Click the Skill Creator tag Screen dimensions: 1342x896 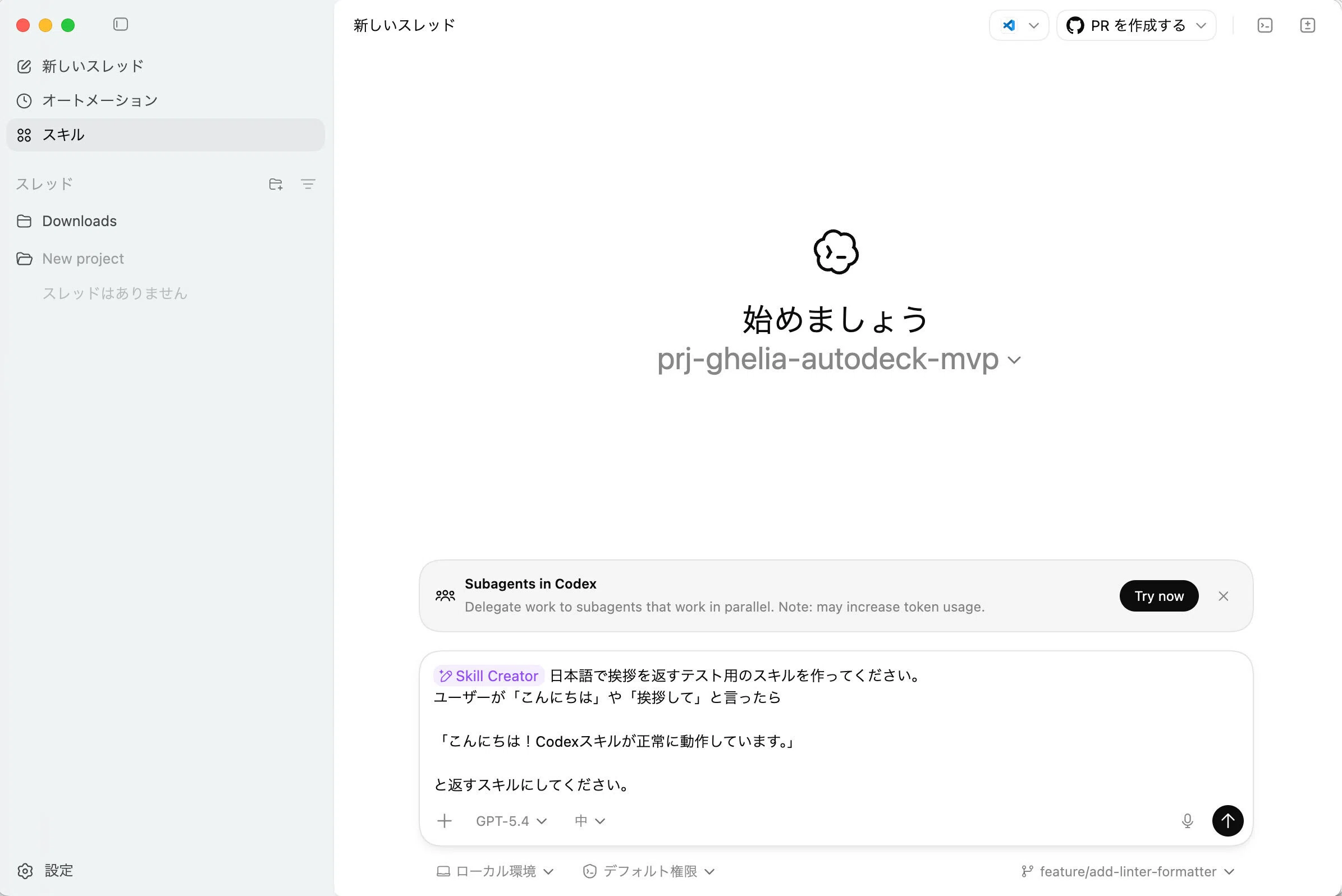[489, 676]
